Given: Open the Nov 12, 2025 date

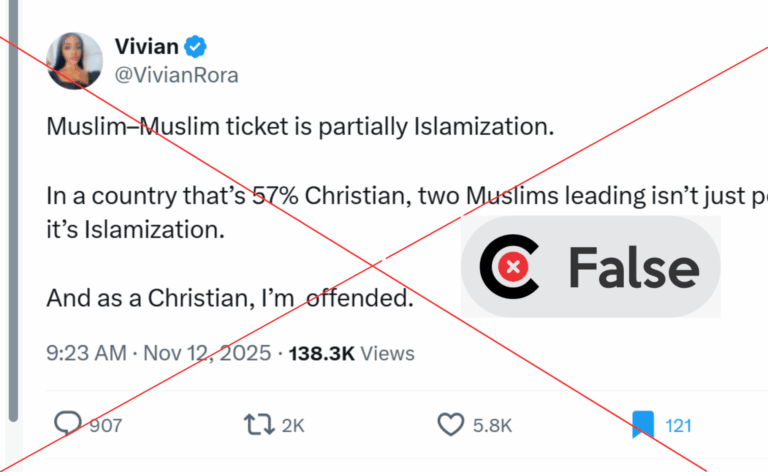Looking at the screenshot, I should [207, 353].
